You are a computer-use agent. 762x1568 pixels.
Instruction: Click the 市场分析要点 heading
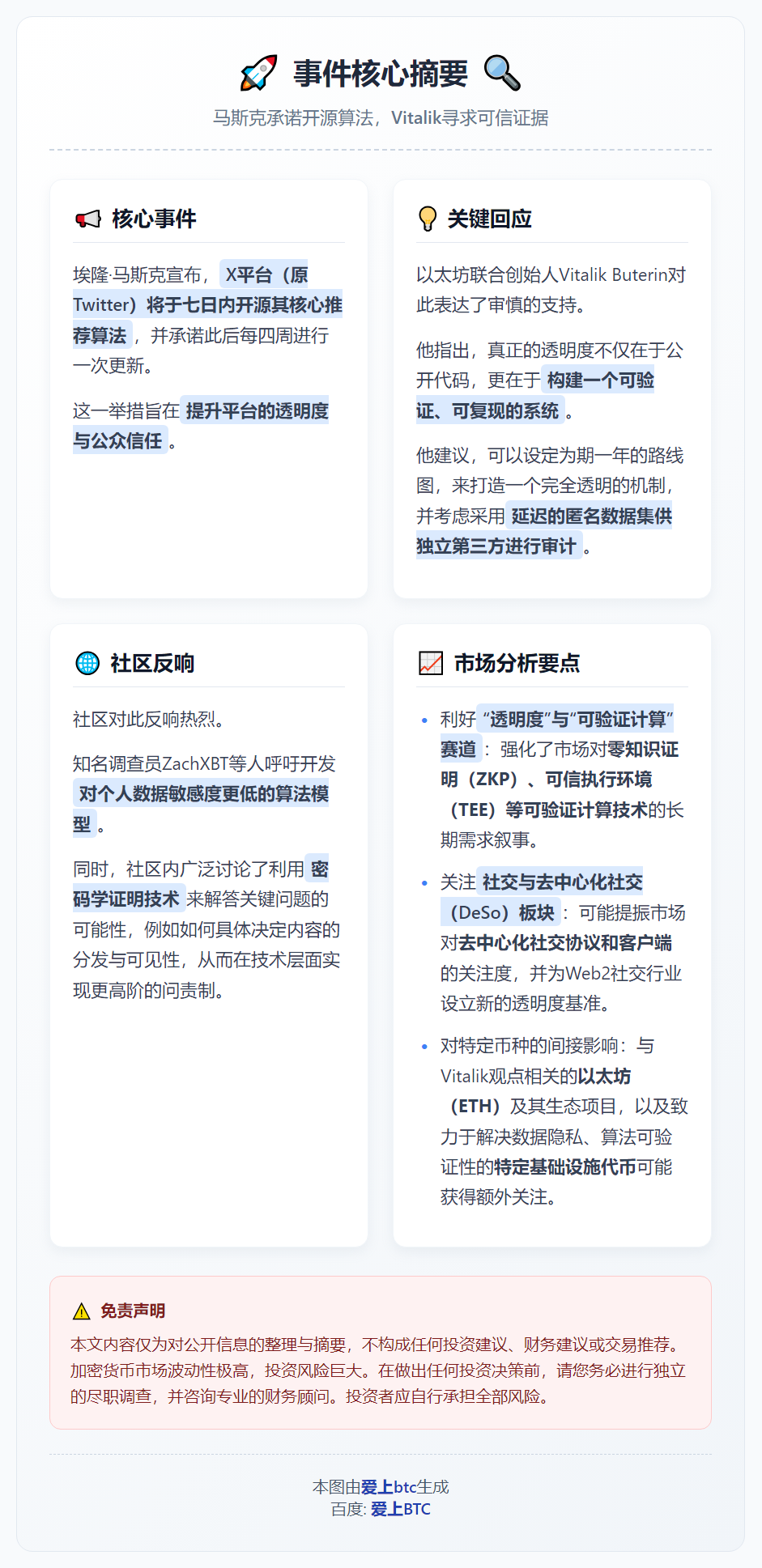click(x=517, y=663)
